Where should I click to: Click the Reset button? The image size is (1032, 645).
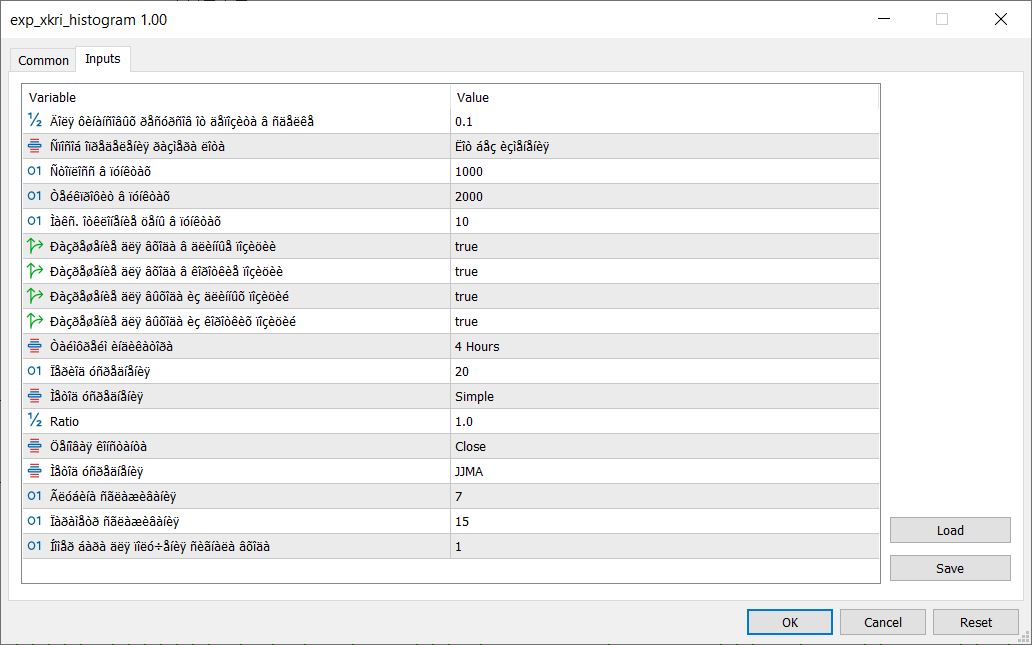pos(975,622)
